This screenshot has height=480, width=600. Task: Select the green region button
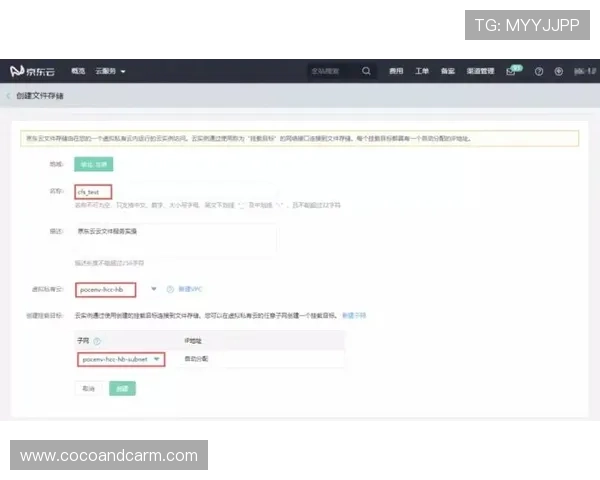[94, 164]
